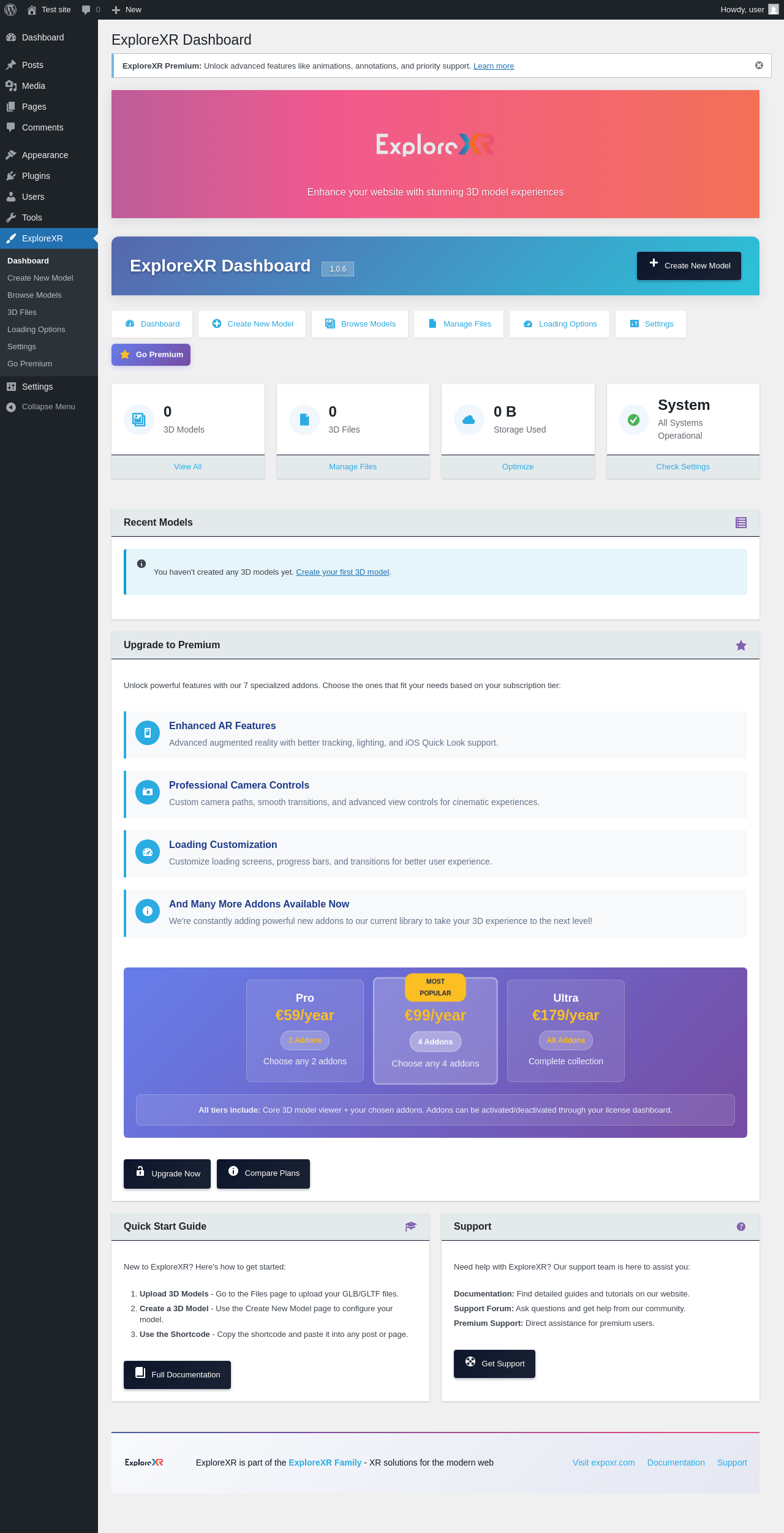The width and height of the screenshot is (784, 1533).
Task: Click the Many More Addons info icon
Action: click(x=148, y=911)
